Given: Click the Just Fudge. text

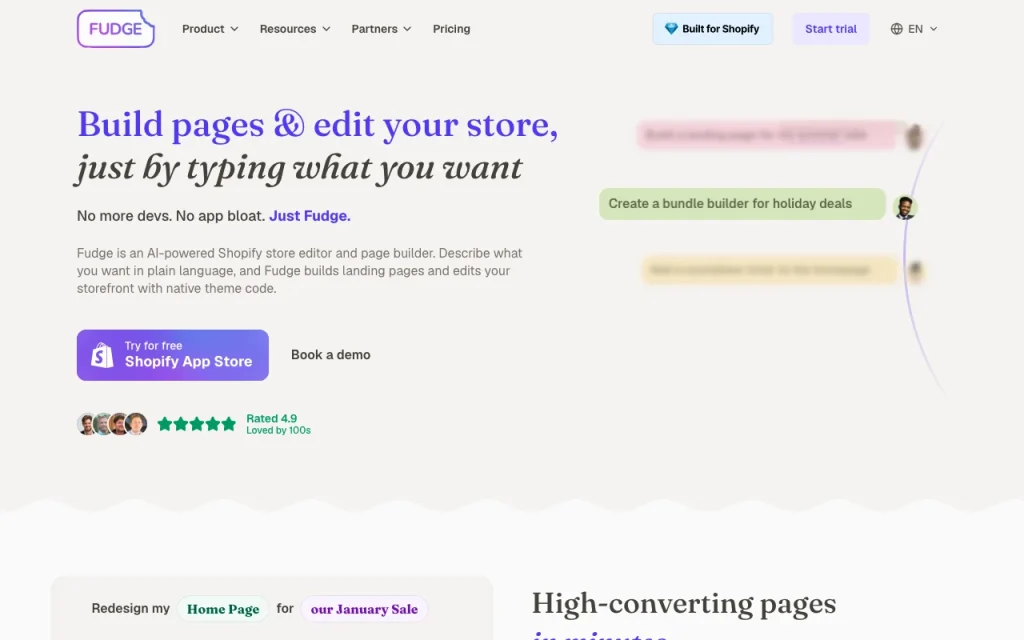Looking at the screenshot, I should (310, 216).
